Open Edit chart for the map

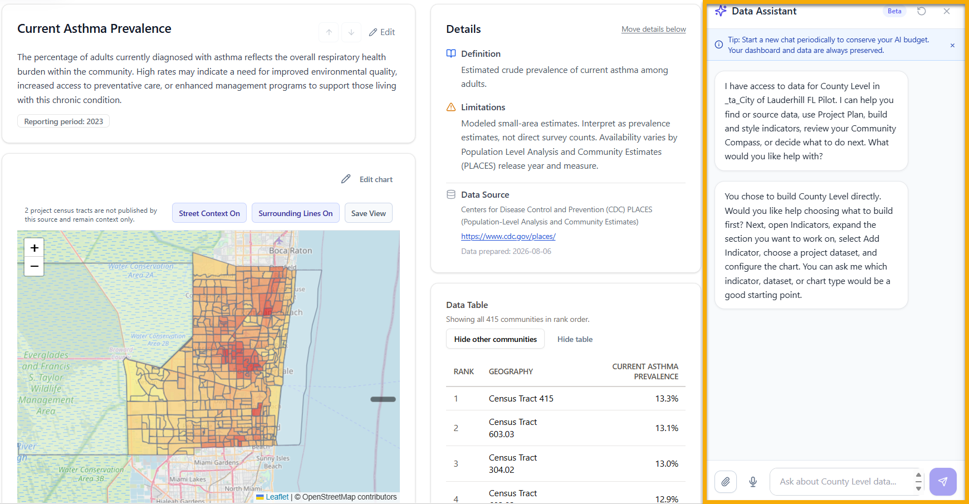[367, 179]
